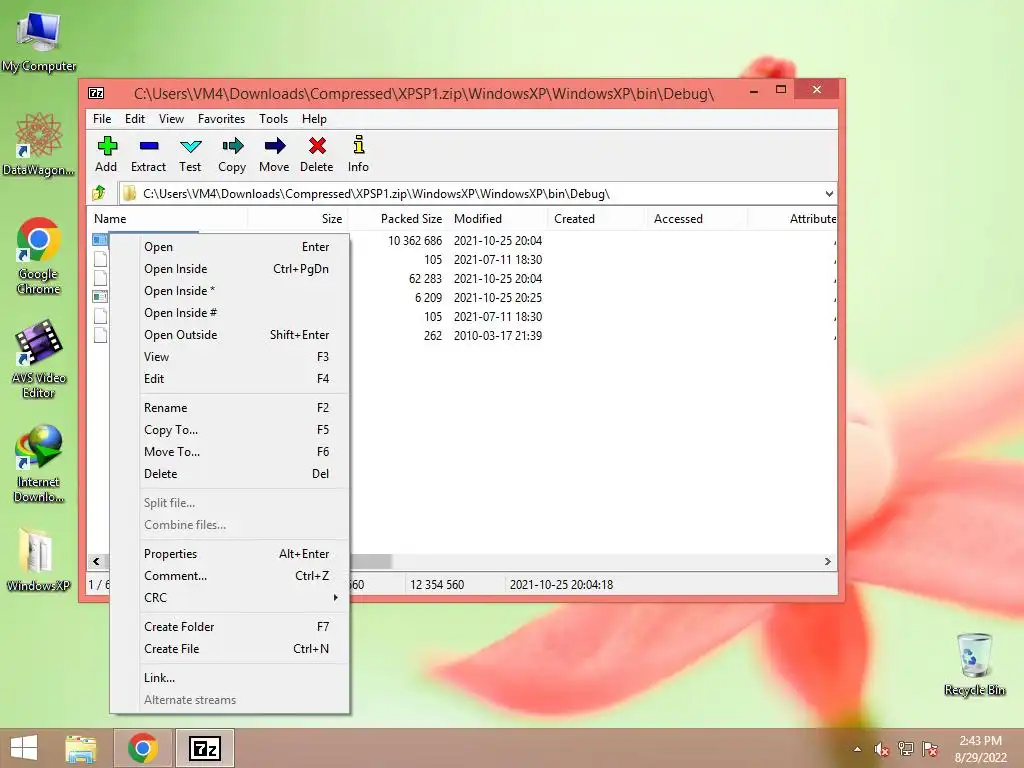Select row modified 2010-03-17 21:39
The width and height of the screenshot is (1024, 768).
pos(463,336)
